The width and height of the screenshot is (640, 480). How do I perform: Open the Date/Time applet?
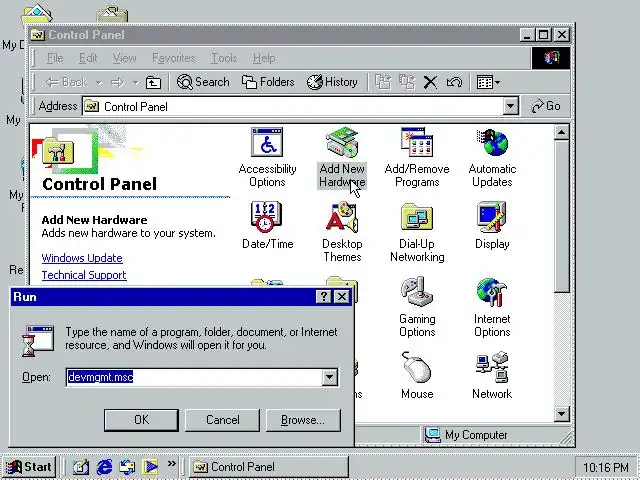click(267, 225)
